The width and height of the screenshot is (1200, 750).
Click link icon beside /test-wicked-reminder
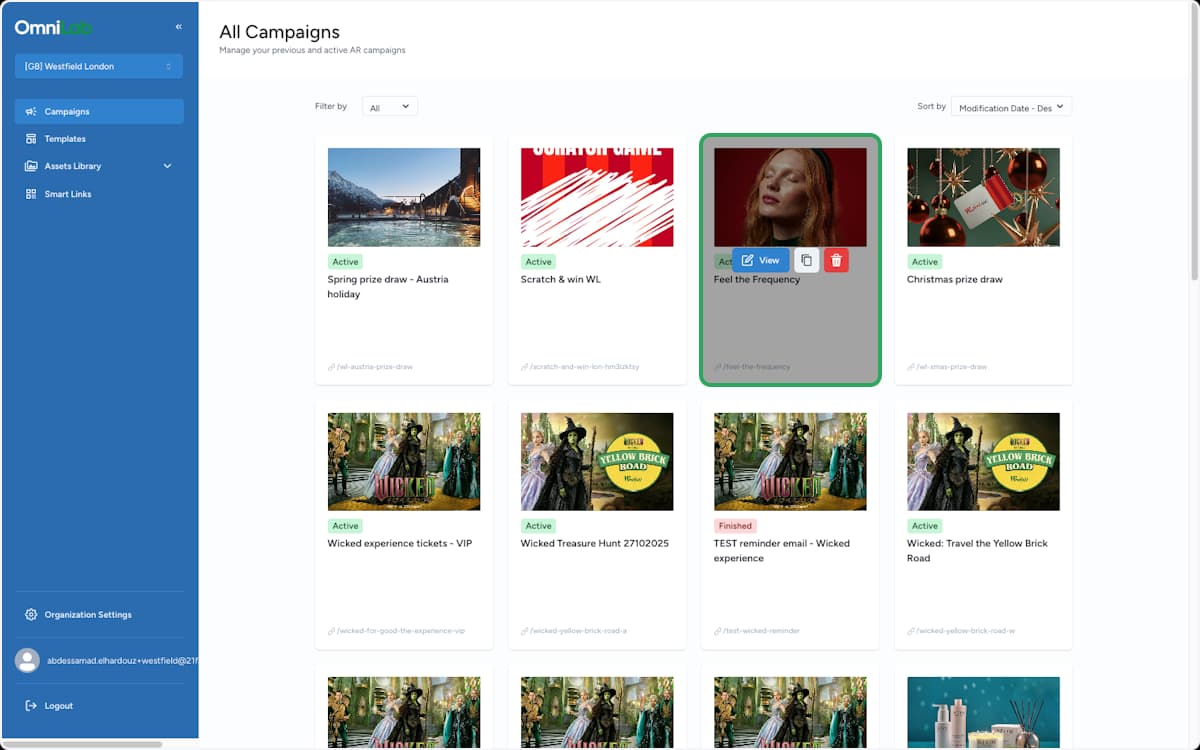click(718, 631)
